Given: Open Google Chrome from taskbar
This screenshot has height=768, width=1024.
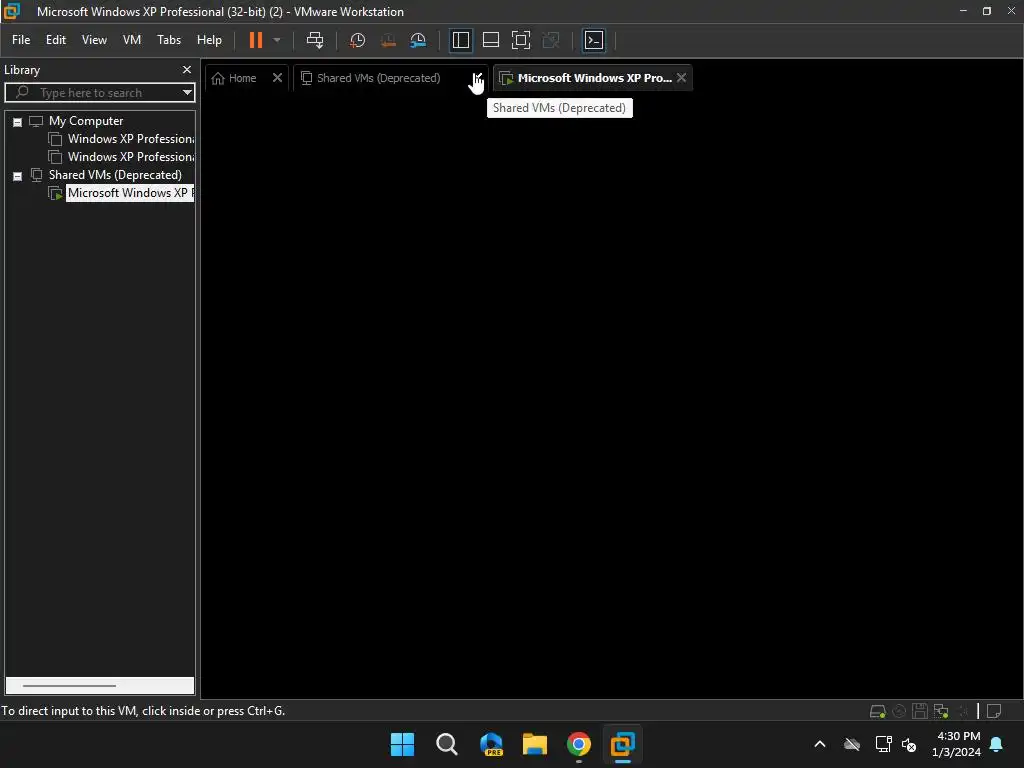Looking at the screenshot, I should [x=579, y=744].
